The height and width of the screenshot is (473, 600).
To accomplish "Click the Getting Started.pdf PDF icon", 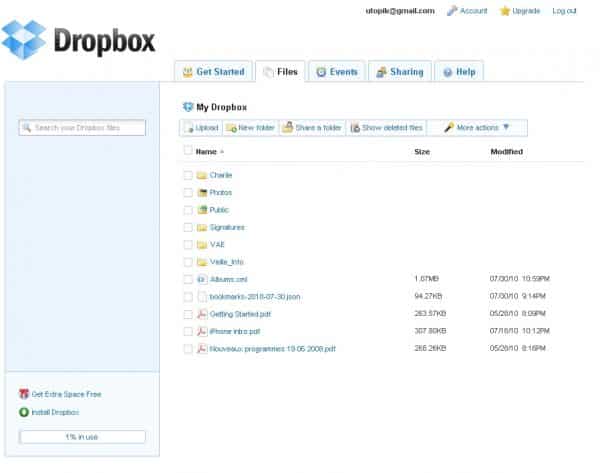I will coord(202,314).
